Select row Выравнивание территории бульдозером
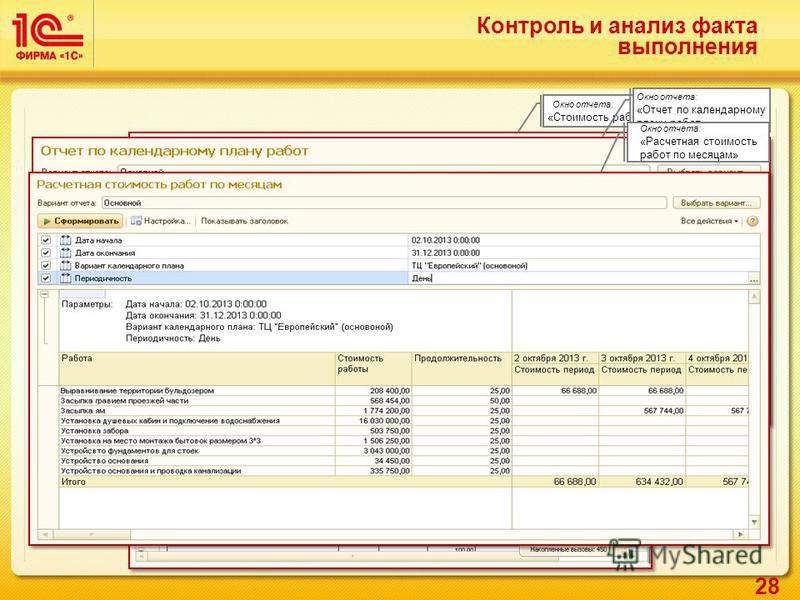Viewport: 800px width, 600px height. [x=137, y=391]
